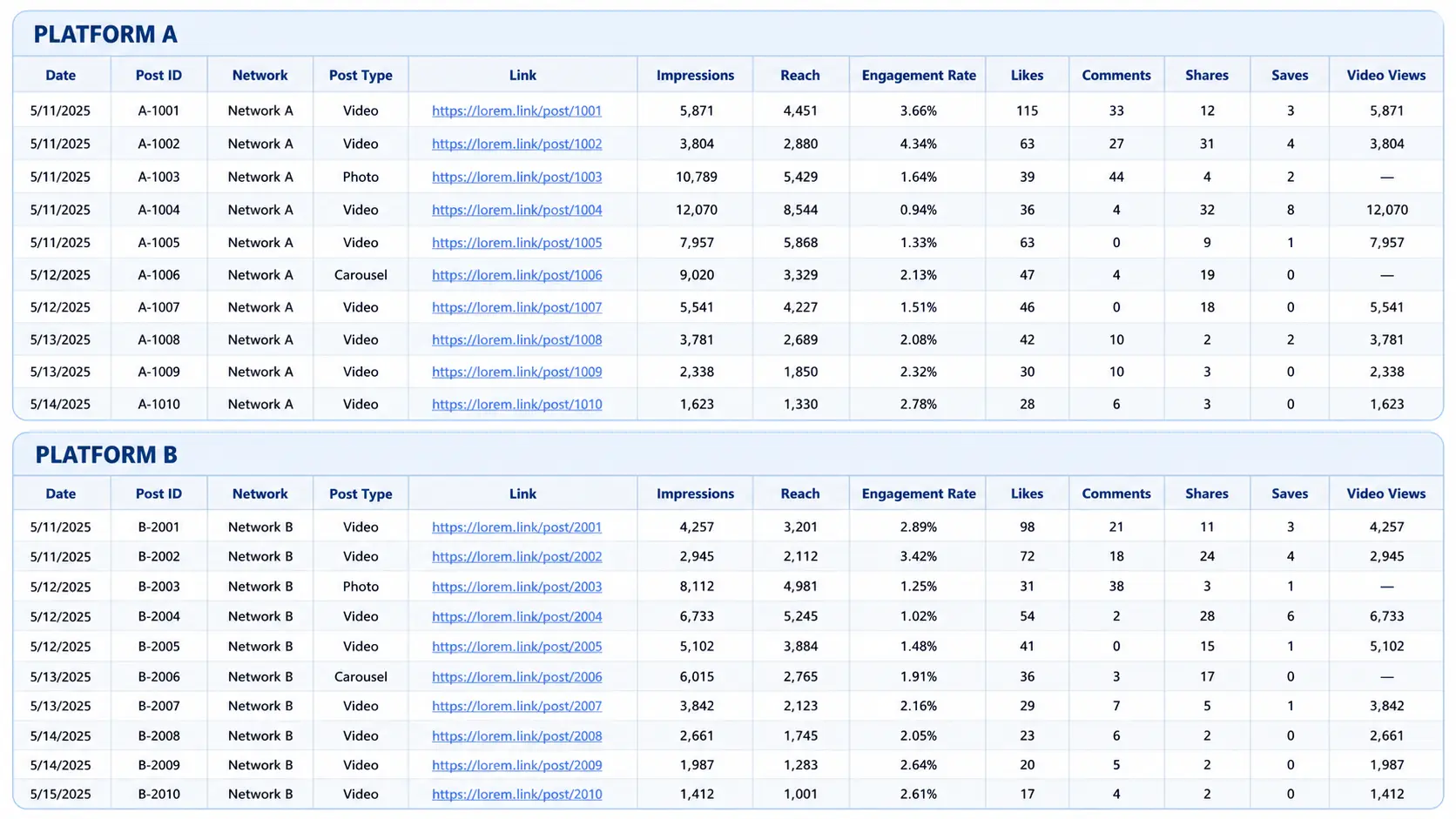
Task: Open link https://lorem.link/post/2004
Action: pyautogui.click(x=516, y=617)
